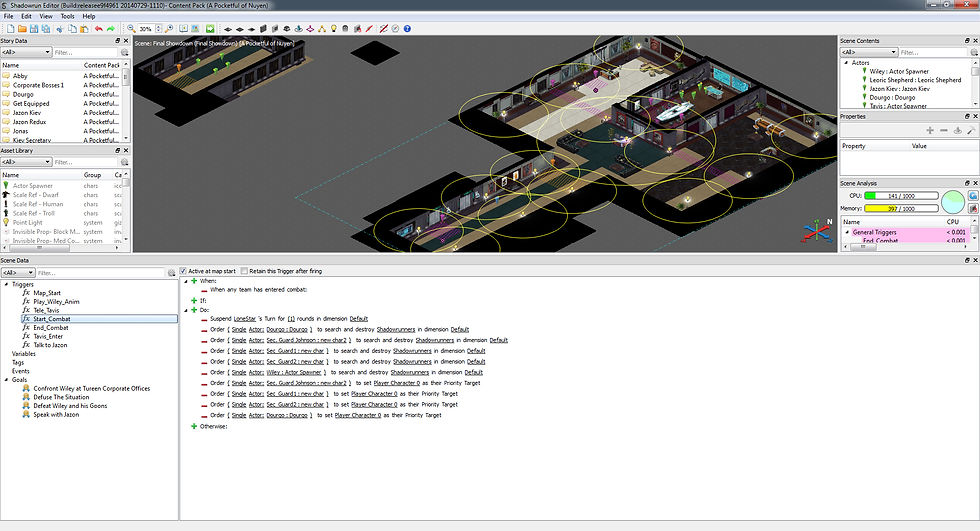Collapse the When: section
This screenshot has height=531, width=980.
point(186,281)
